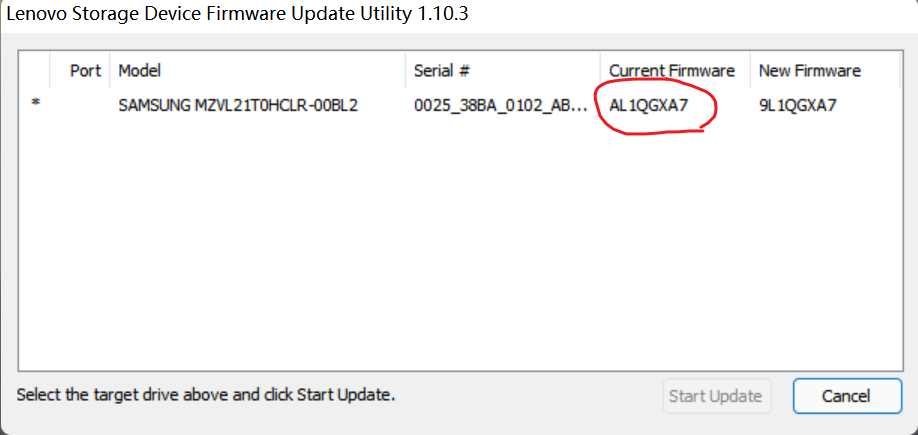The width and height of the screenshot is (918, 435).
Task: Click the "Select the target drive above" instruction text
Action: pos(206,395)
